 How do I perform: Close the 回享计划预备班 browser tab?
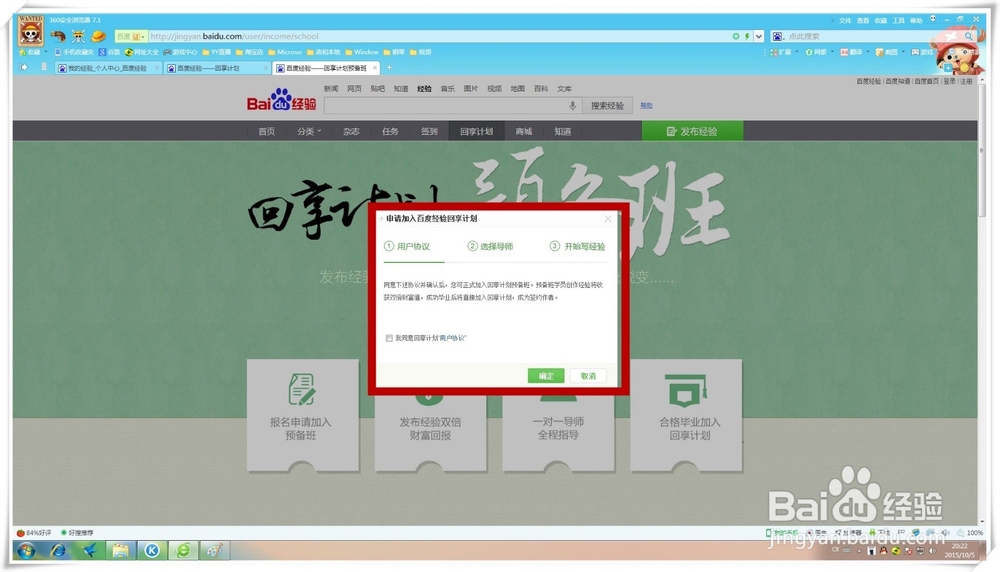point(375,68)
